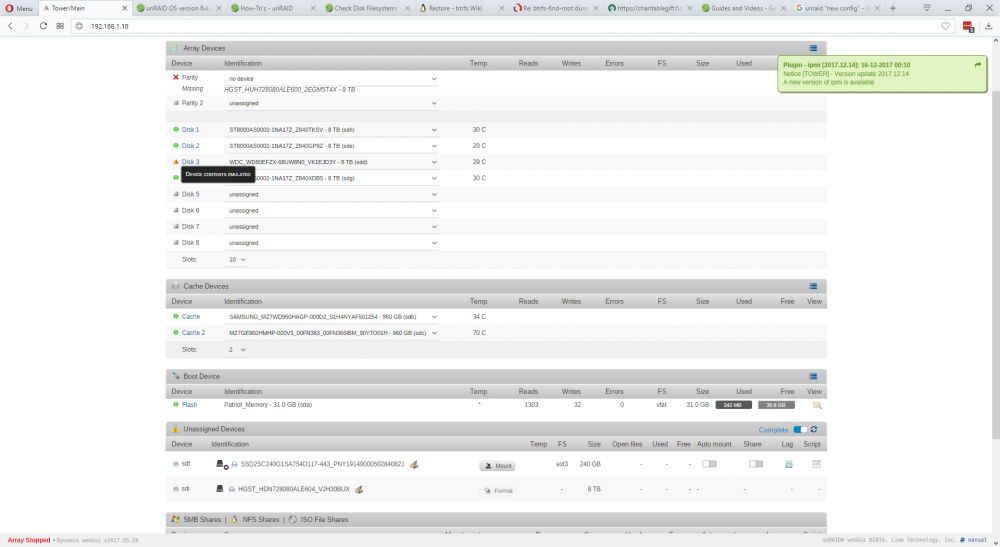This screenshot has height=547, width=1000.
Task: Open SMART attributes icon after the PNY SSD name
Action: click(x=414, y=464)
